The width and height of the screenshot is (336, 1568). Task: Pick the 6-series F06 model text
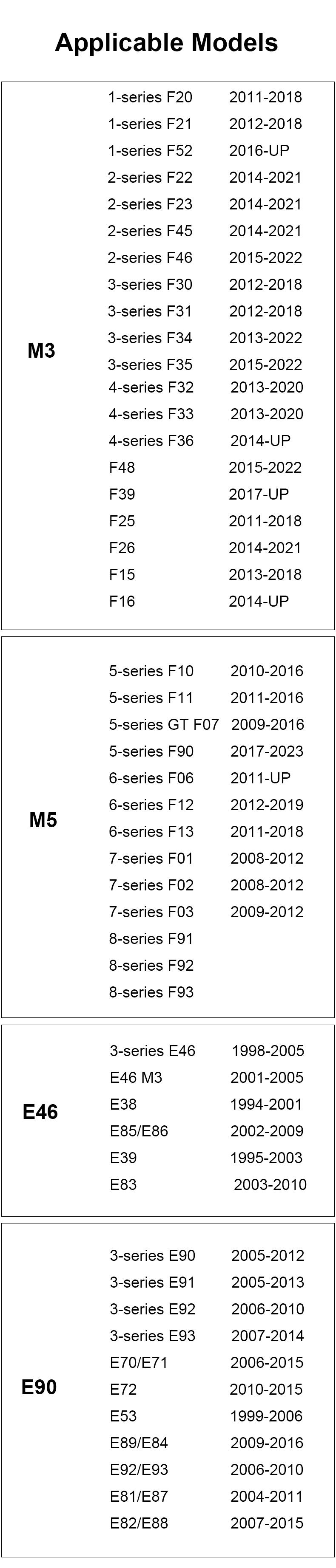tap(151, 778)
